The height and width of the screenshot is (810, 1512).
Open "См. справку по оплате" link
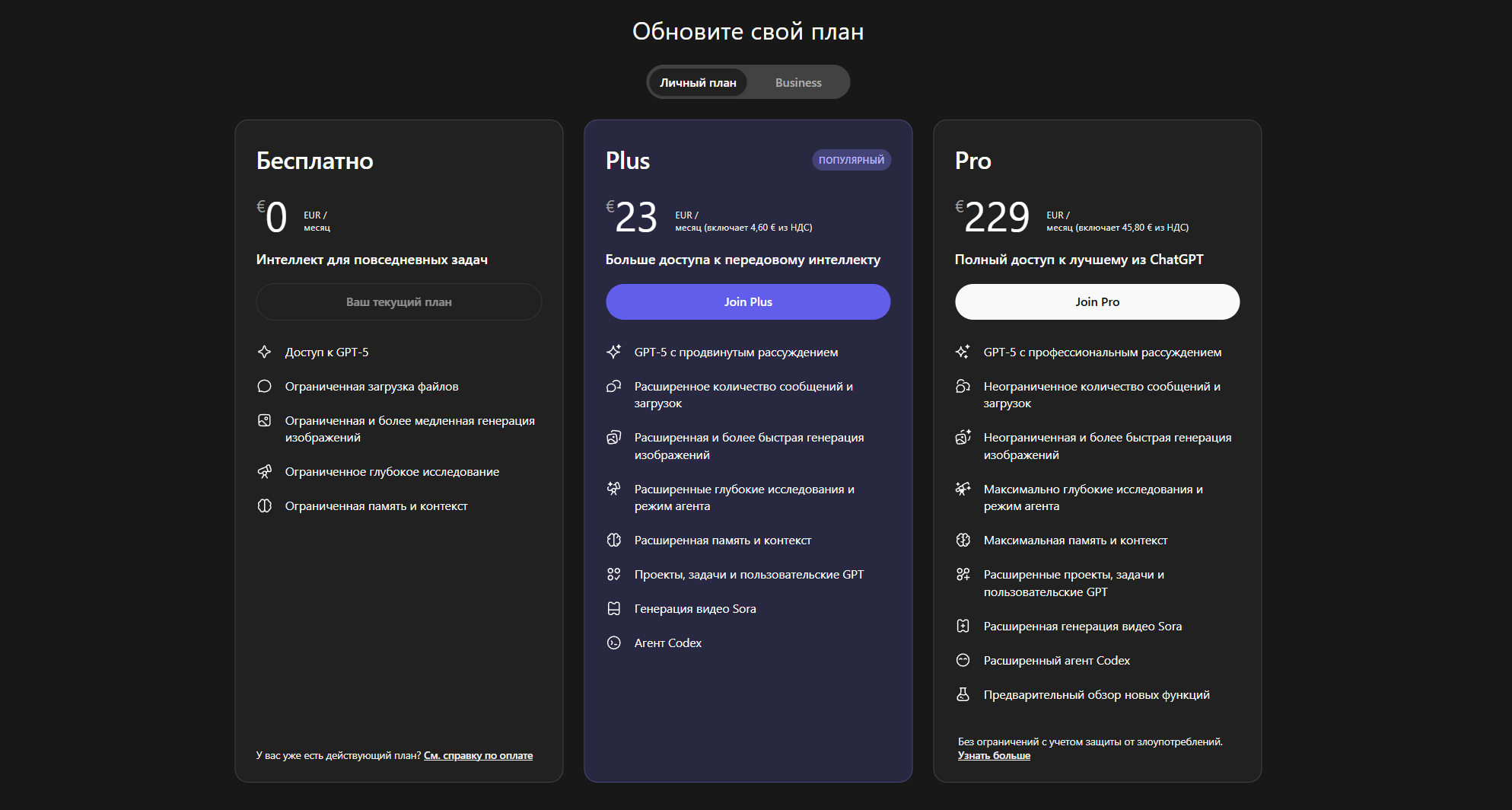478,755
